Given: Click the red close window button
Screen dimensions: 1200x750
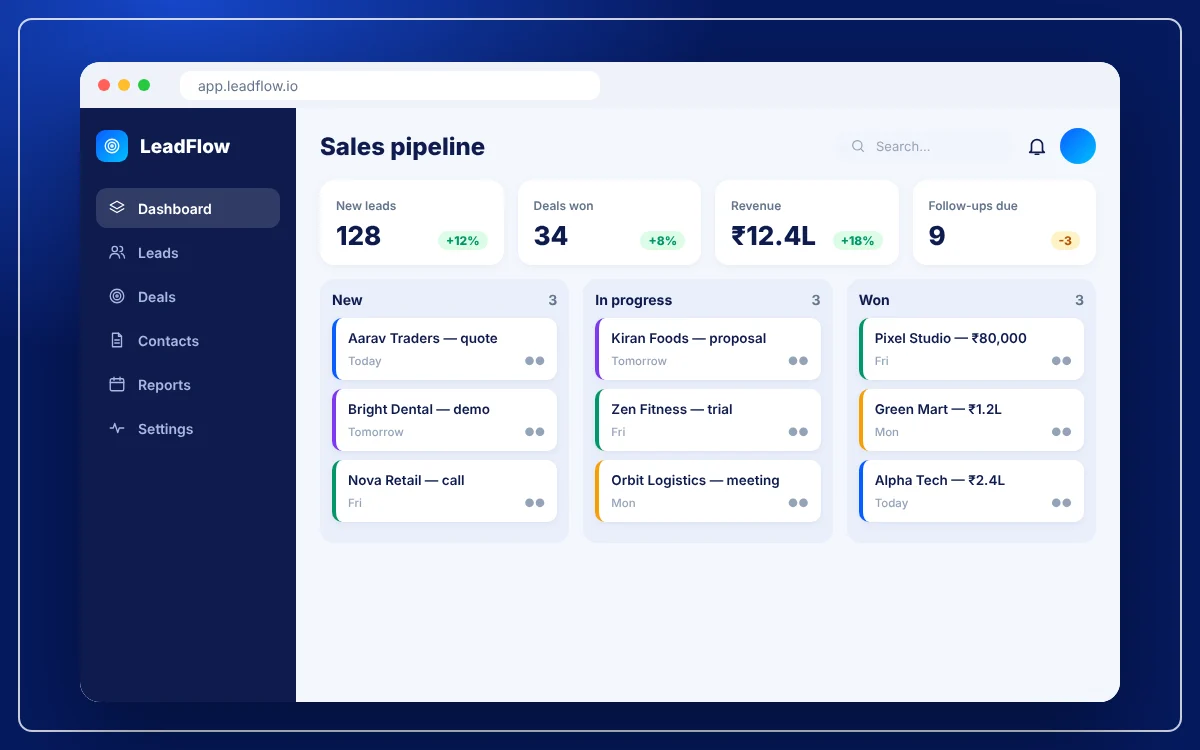Looking at the screenshot, I should click(104, 85).
